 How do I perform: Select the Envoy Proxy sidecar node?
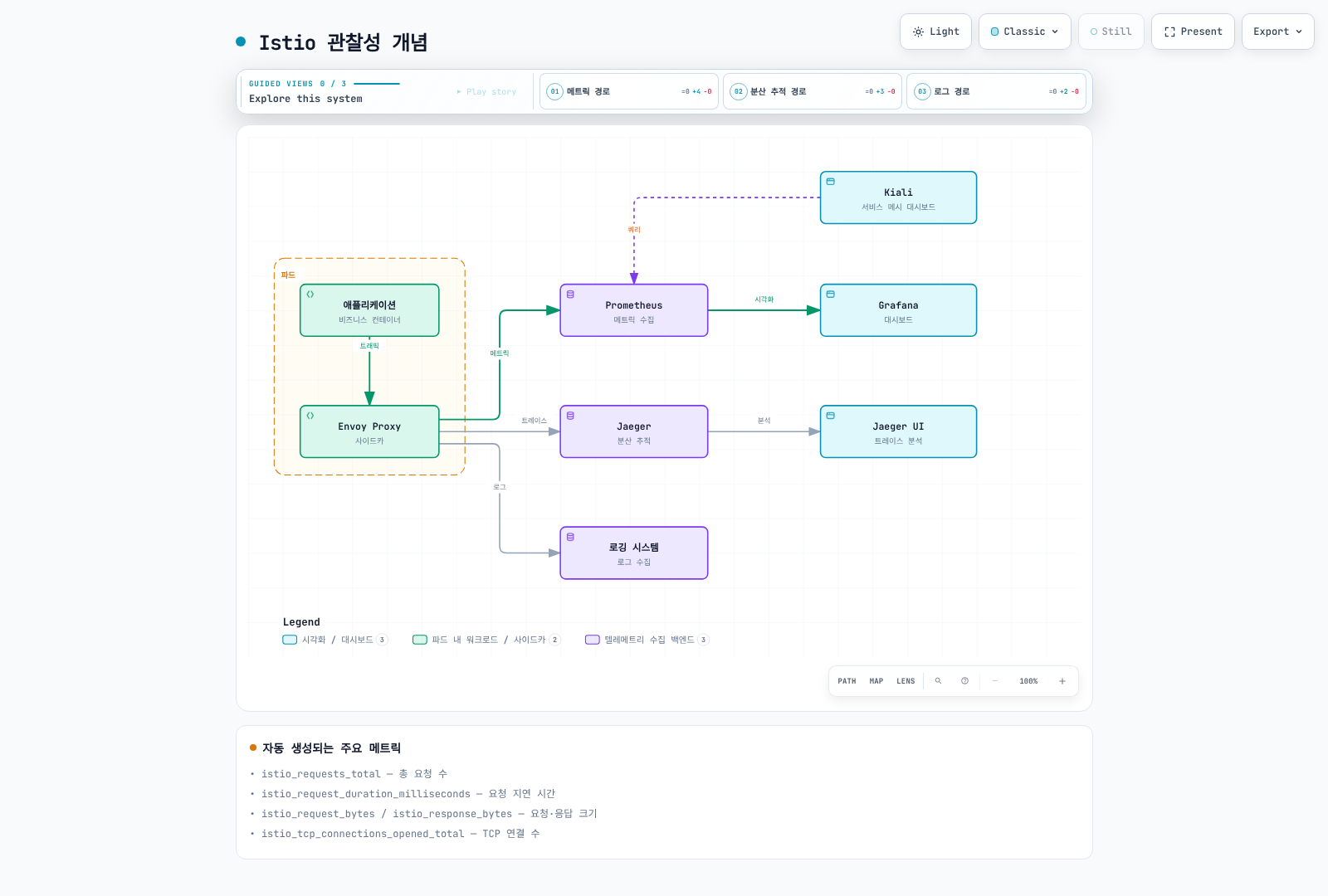click(x=369, y=431)
